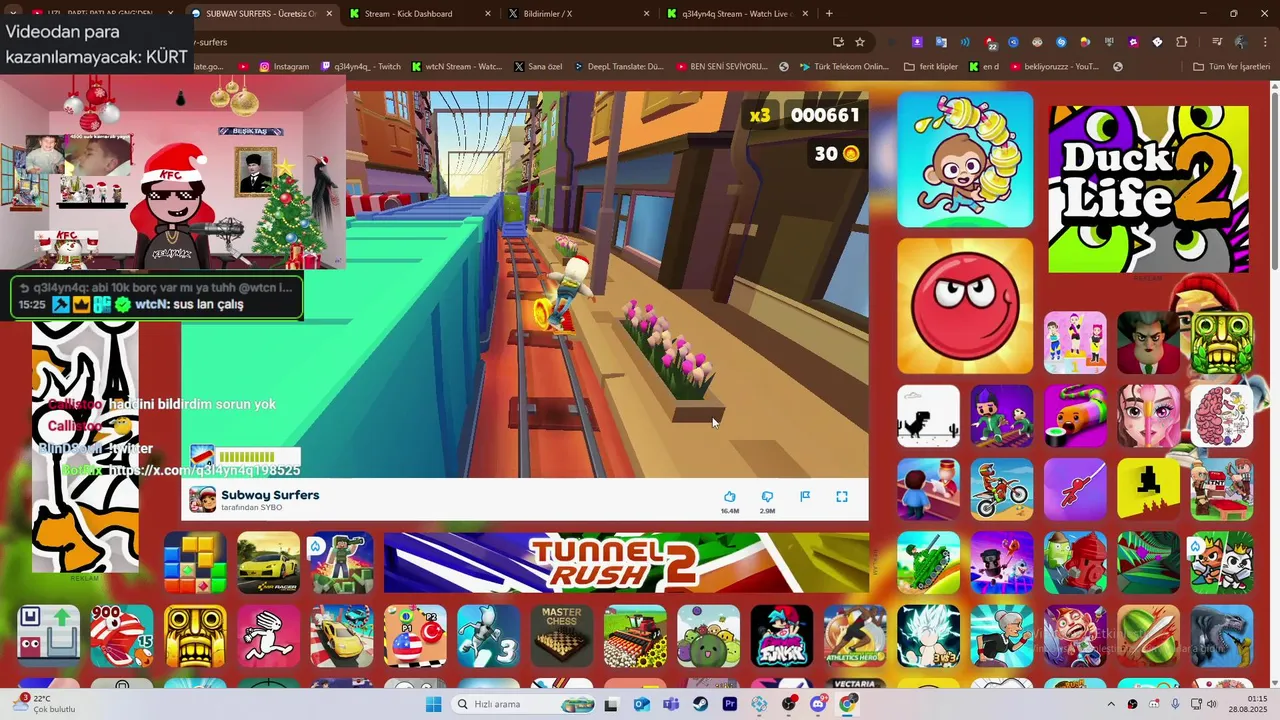This screenshot has height=720, width=1280.
Task: Open monkey with bananas game tile
Action: [965, 160]
